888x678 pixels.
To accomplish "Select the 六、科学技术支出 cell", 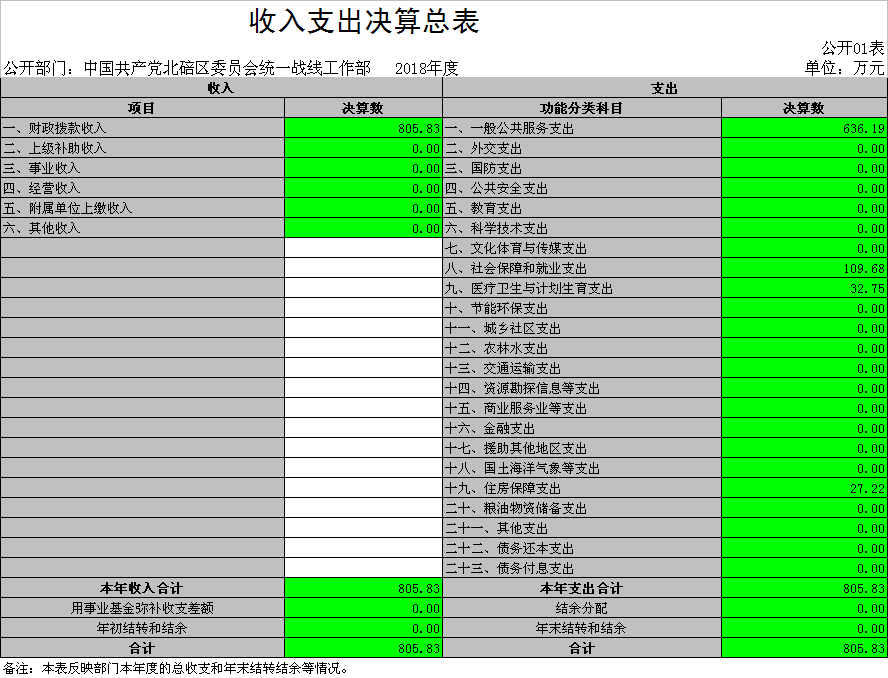I will coord(582,228).
